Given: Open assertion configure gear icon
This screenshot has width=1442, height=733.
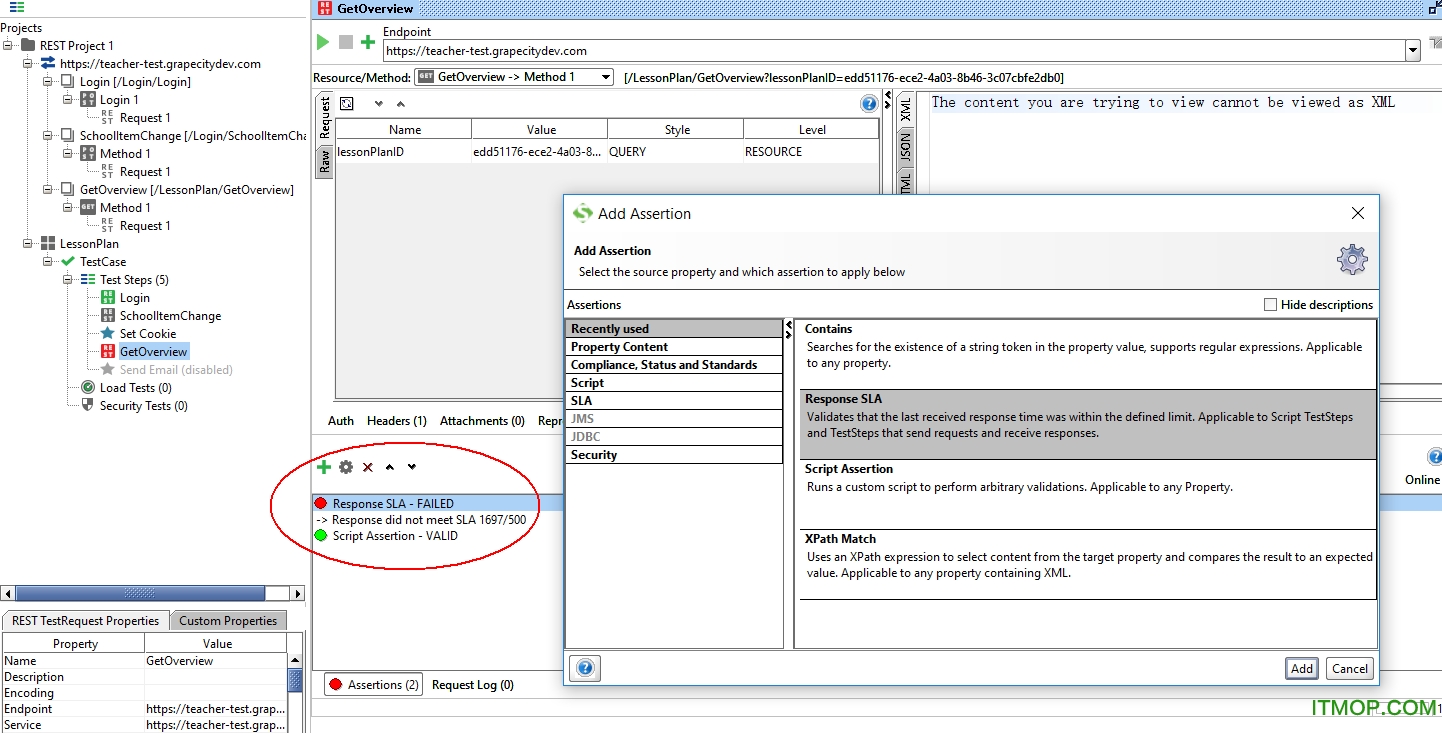Looking at the screenshot, I should point(346,467).
